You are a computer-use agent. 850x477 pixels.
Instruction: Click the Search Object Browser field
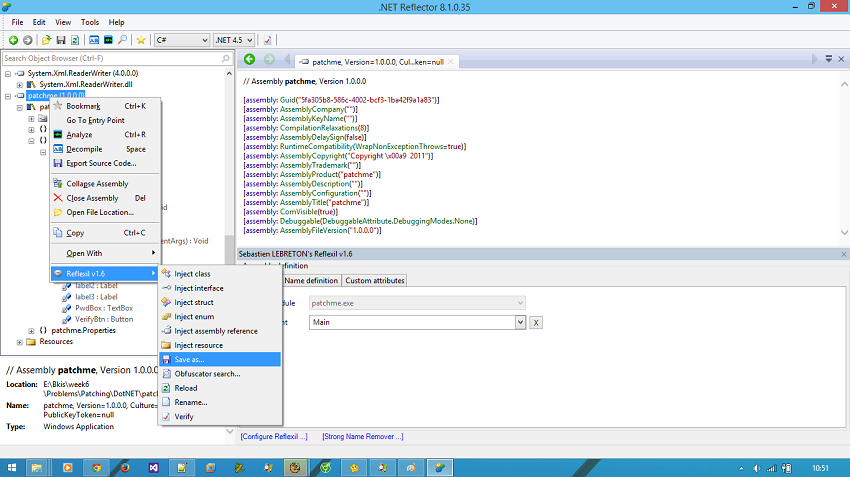[117, 58]
